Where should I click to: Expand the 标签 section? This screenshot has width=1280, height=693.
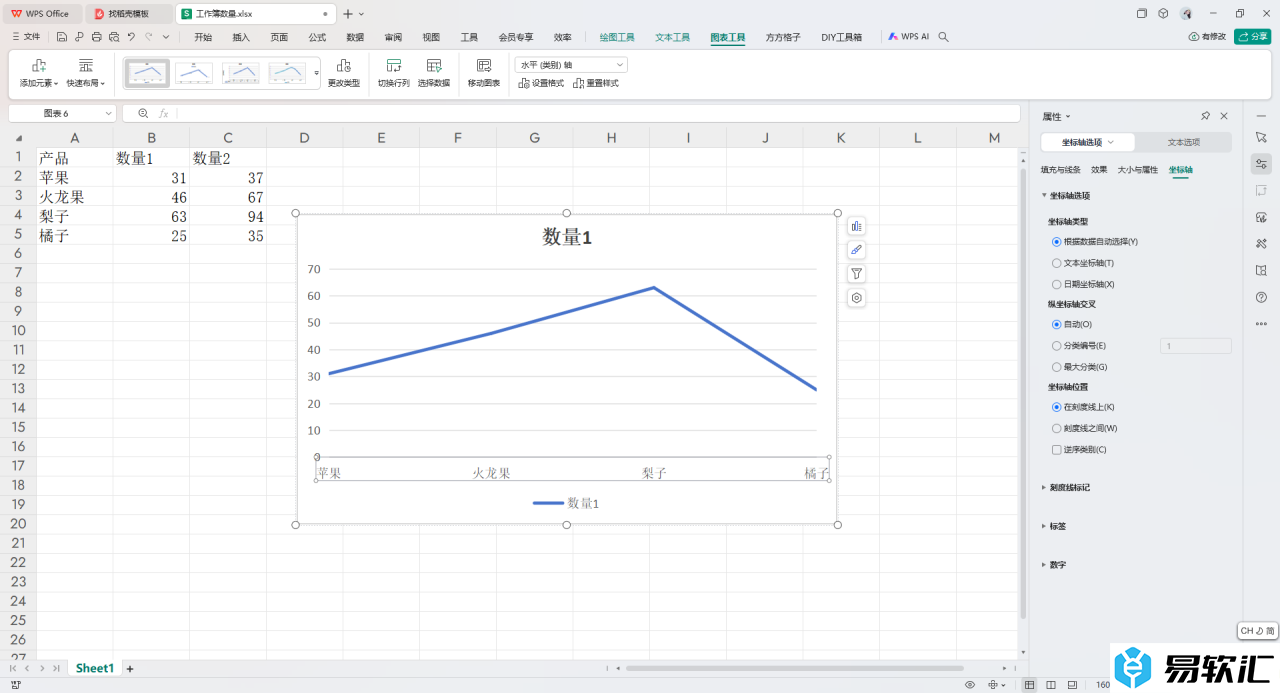[x=1053, y=526]
